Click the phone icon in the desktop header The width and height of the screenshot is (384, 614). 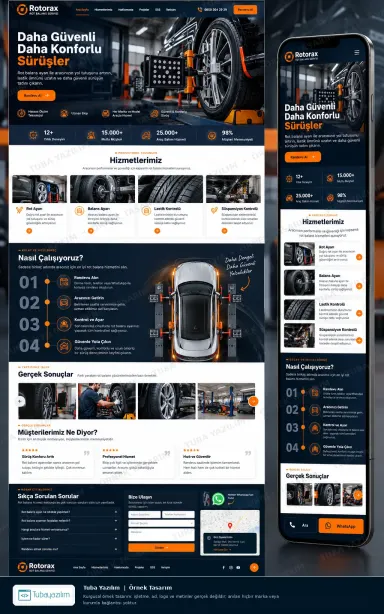[200, 9]
